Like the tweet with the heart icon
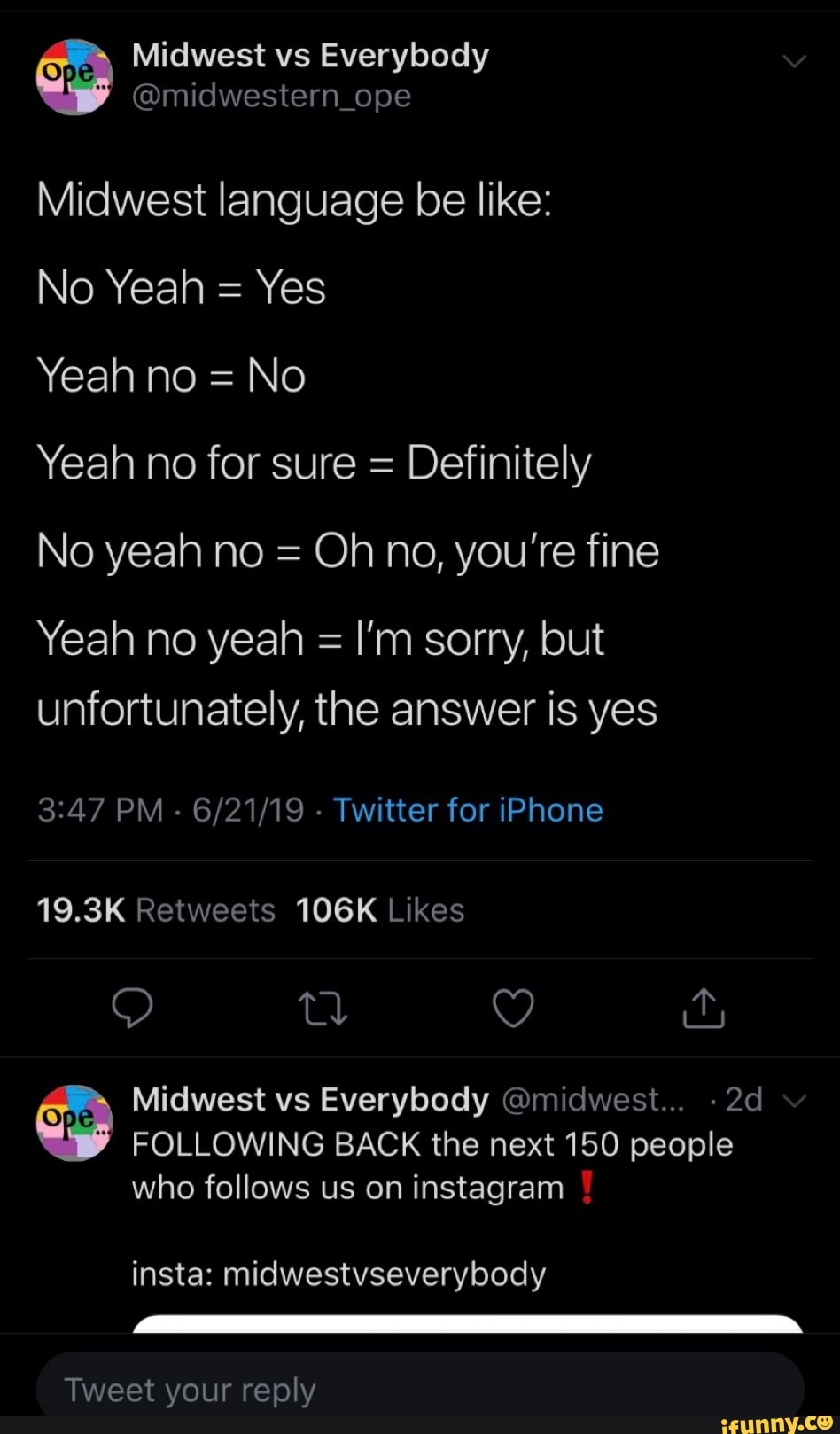 [513, 1008]
